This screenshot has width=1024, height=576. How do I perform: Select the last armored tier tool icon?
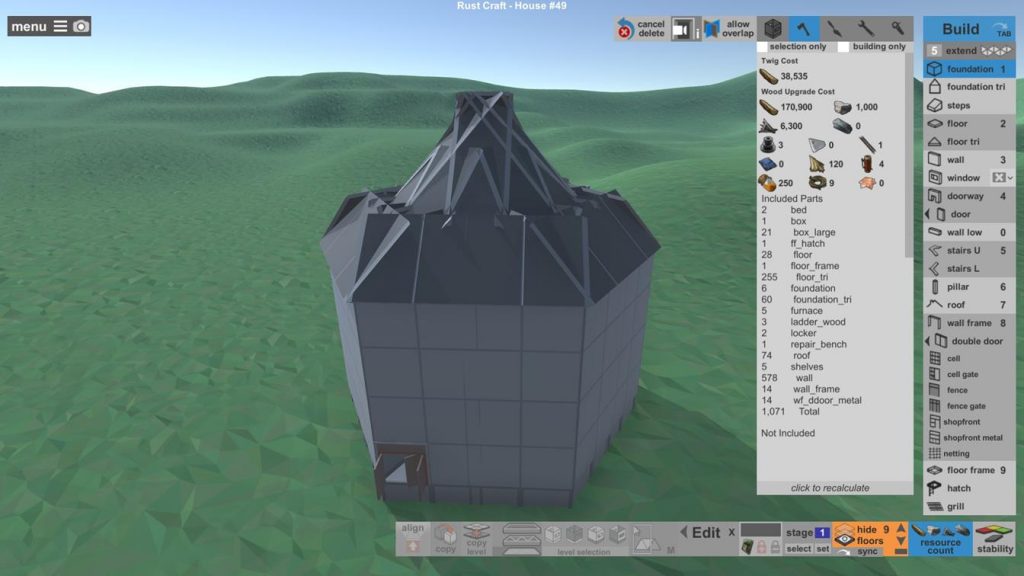[897, 28]
